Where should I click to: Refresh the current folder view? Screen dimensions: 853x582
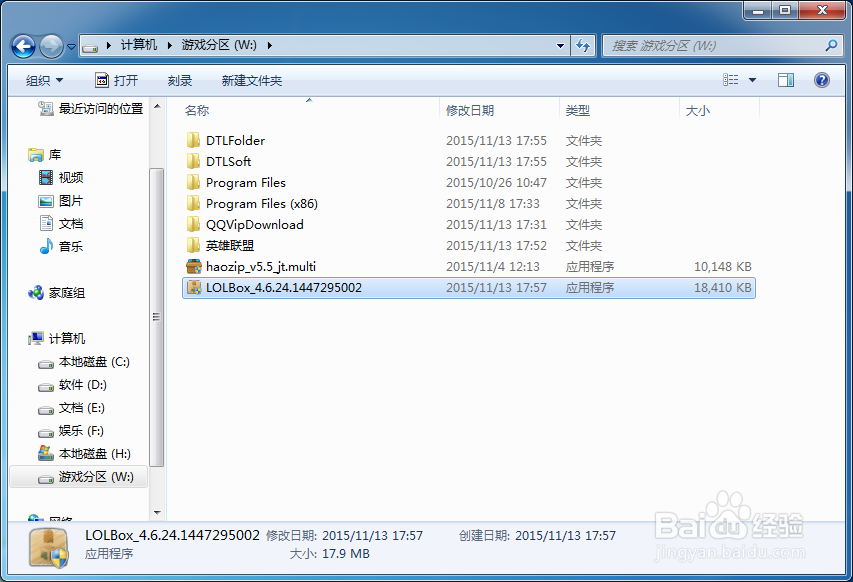583,46
